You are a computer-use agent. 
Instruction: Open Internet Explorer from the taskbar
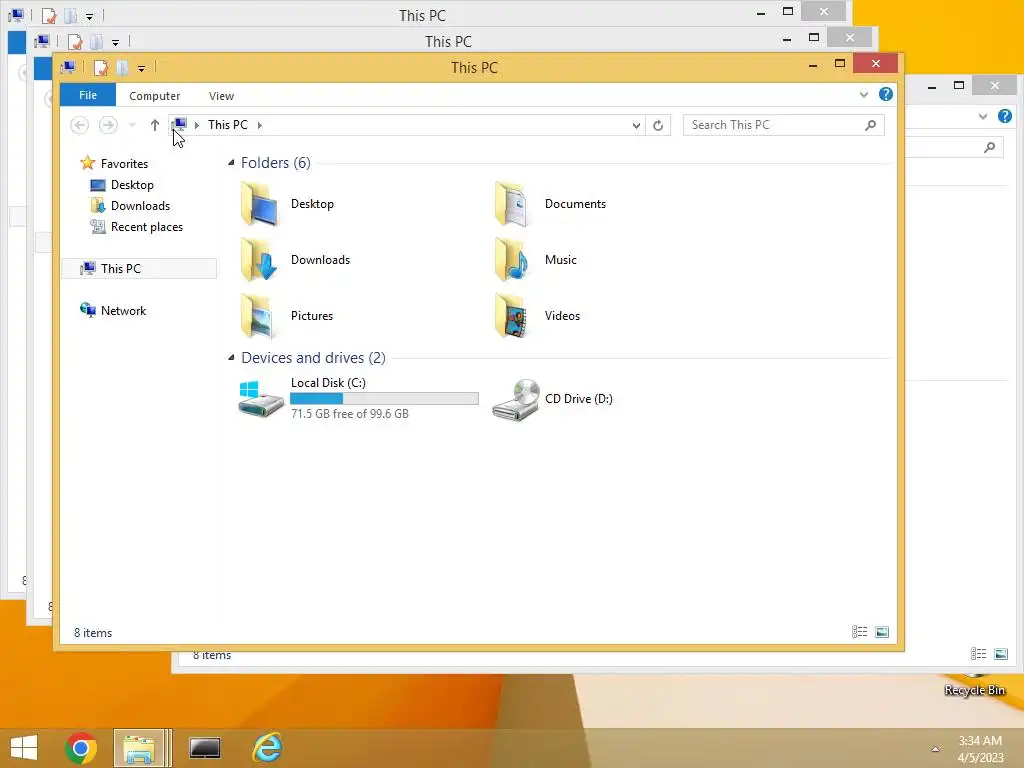(267, 748)
